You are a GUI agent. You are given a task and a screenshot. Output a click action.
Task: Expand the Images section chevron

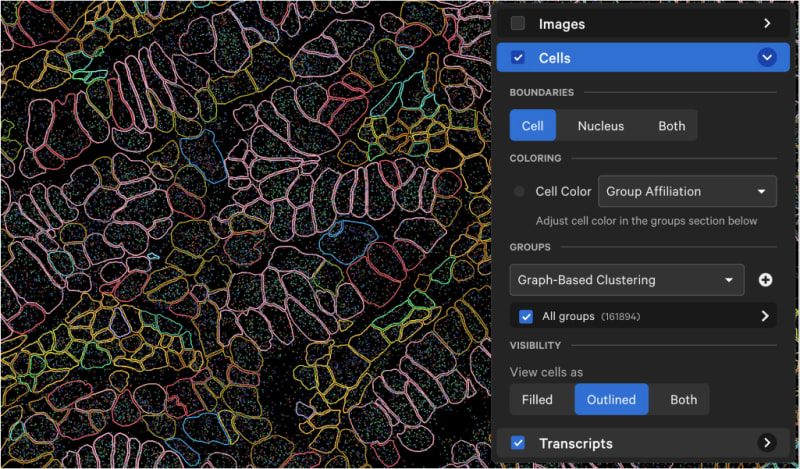point(767,23)
